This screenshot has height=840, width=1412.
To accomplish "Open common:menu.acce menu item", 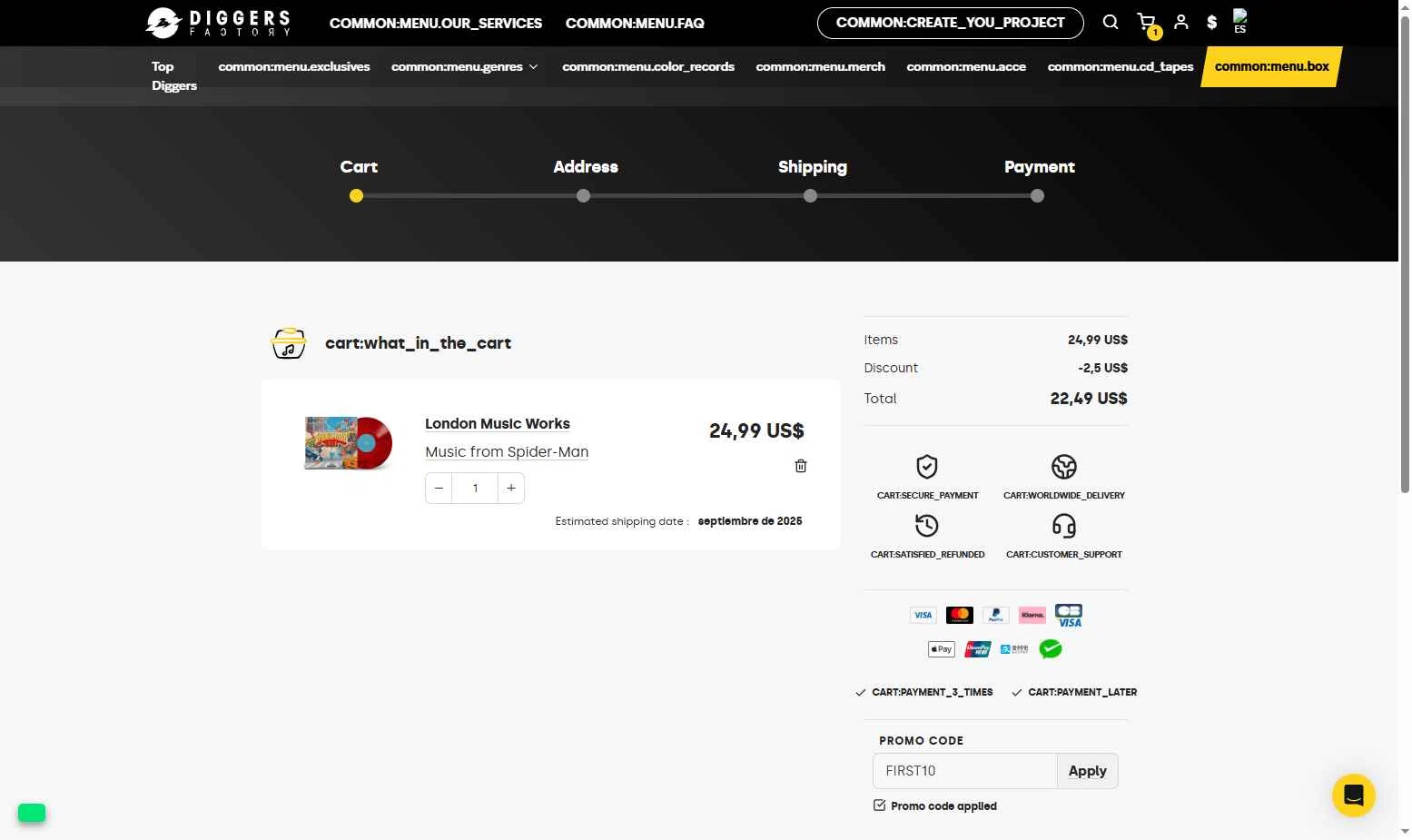I will 966,66.
